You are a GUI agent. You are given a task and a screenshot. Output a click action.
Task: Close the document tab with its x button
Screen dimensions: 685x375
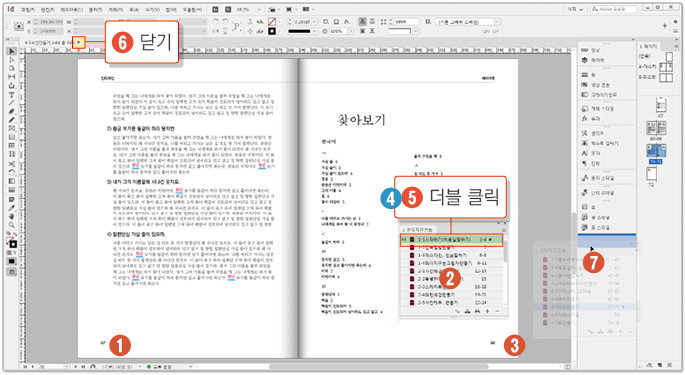coord(79,42)
